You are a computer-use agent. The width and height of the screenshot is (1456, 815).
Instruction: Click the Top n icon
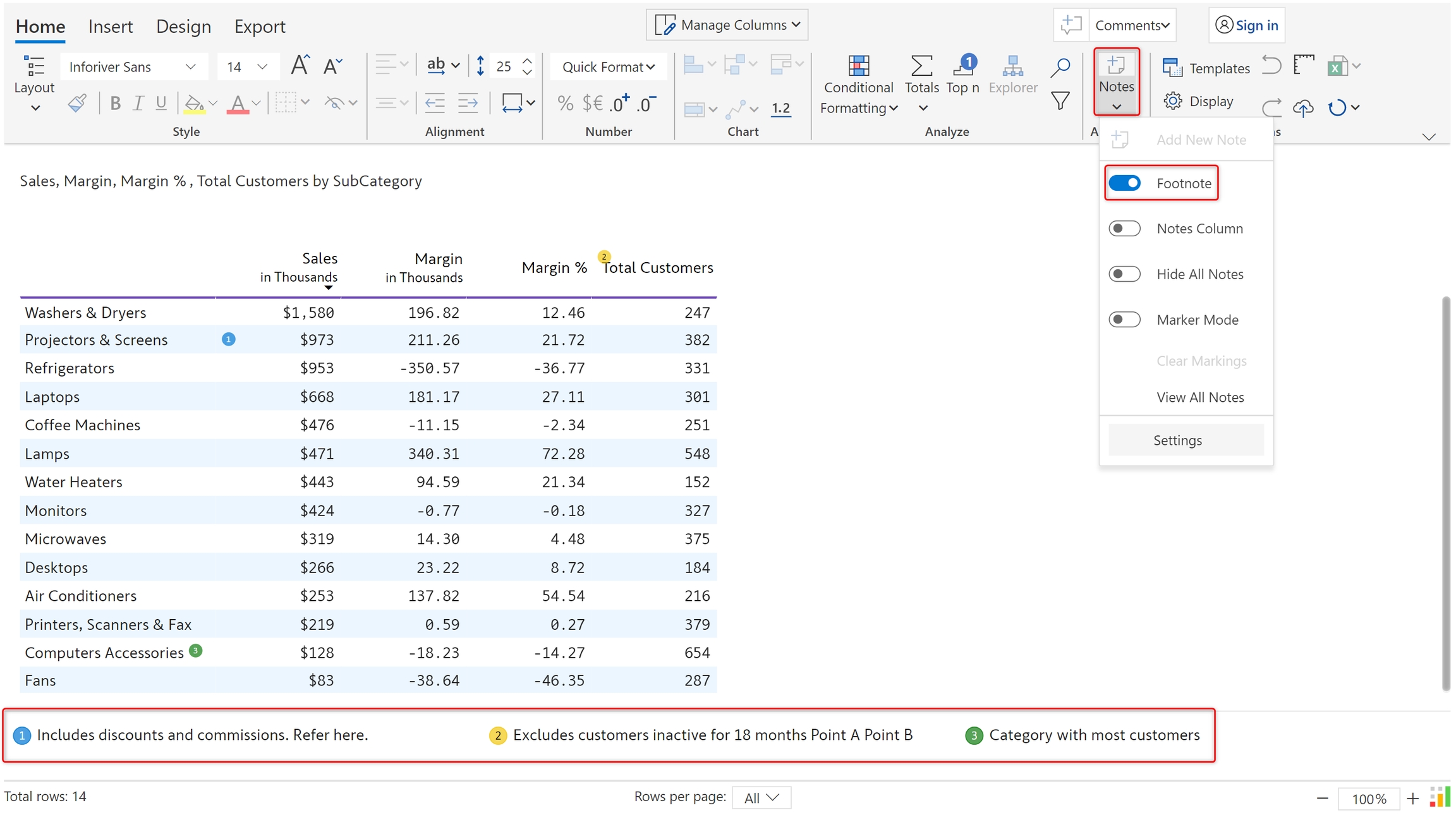coord(962,66)
